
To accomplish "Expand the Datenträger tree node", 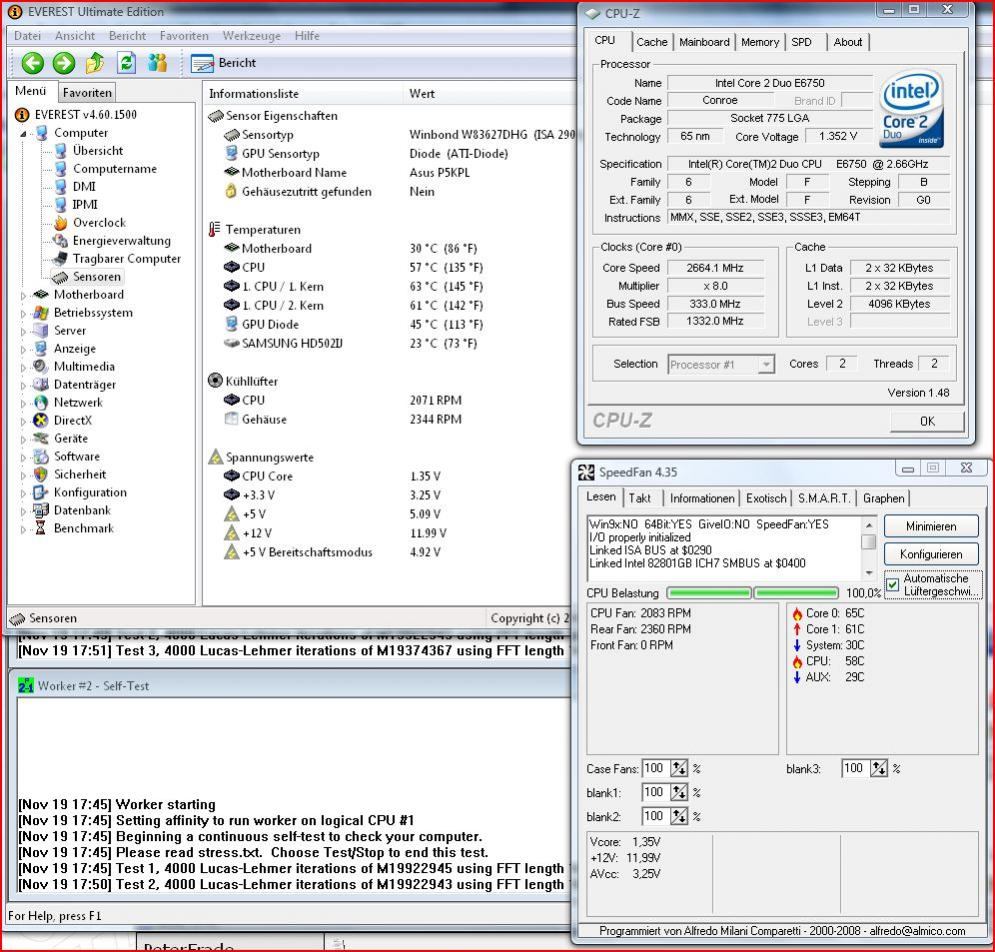I will point(23,385).
